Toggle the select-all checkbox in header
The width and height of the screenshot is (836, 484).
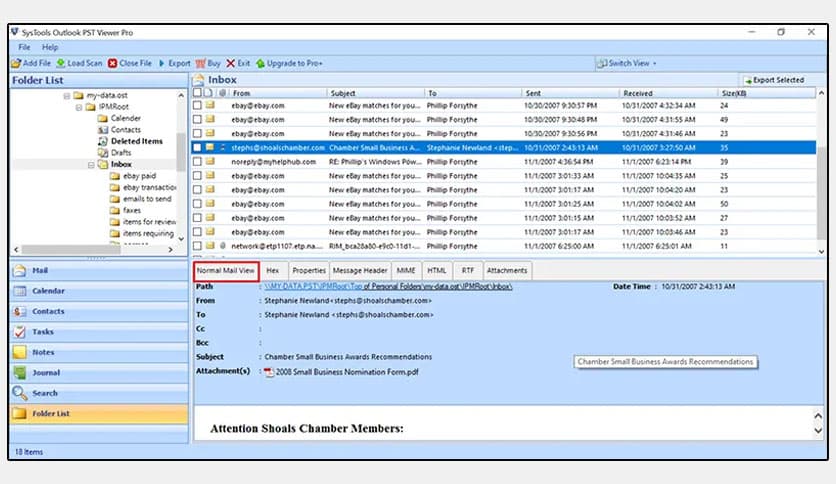point(197,93)
